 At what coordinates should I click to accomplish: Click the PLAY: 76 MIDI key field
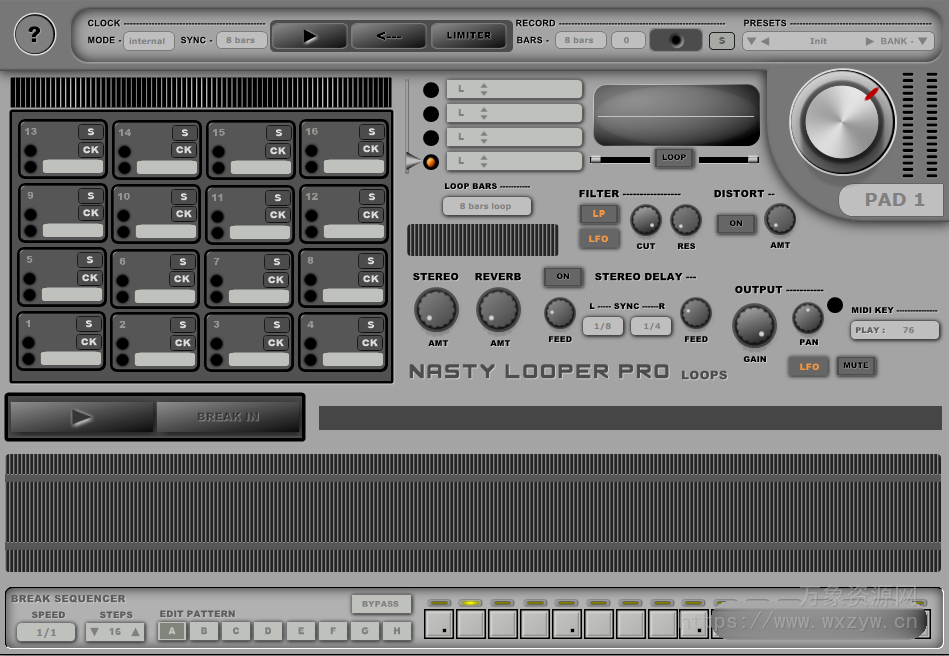pos(895,330)
